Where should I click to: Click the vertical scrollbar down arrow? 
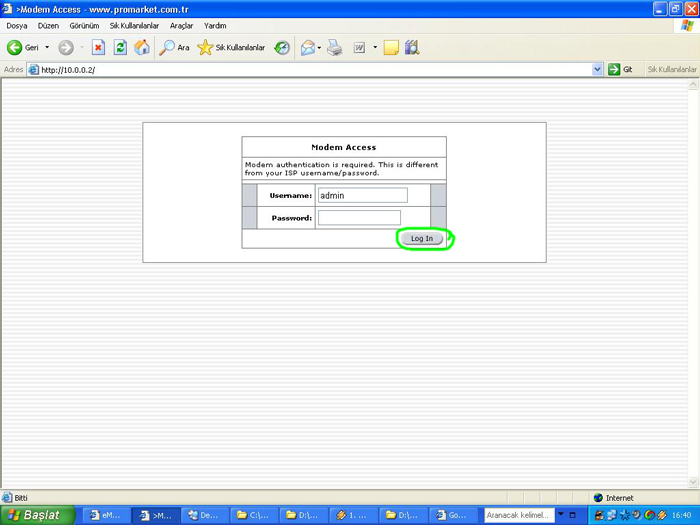(x=693, y=482)
